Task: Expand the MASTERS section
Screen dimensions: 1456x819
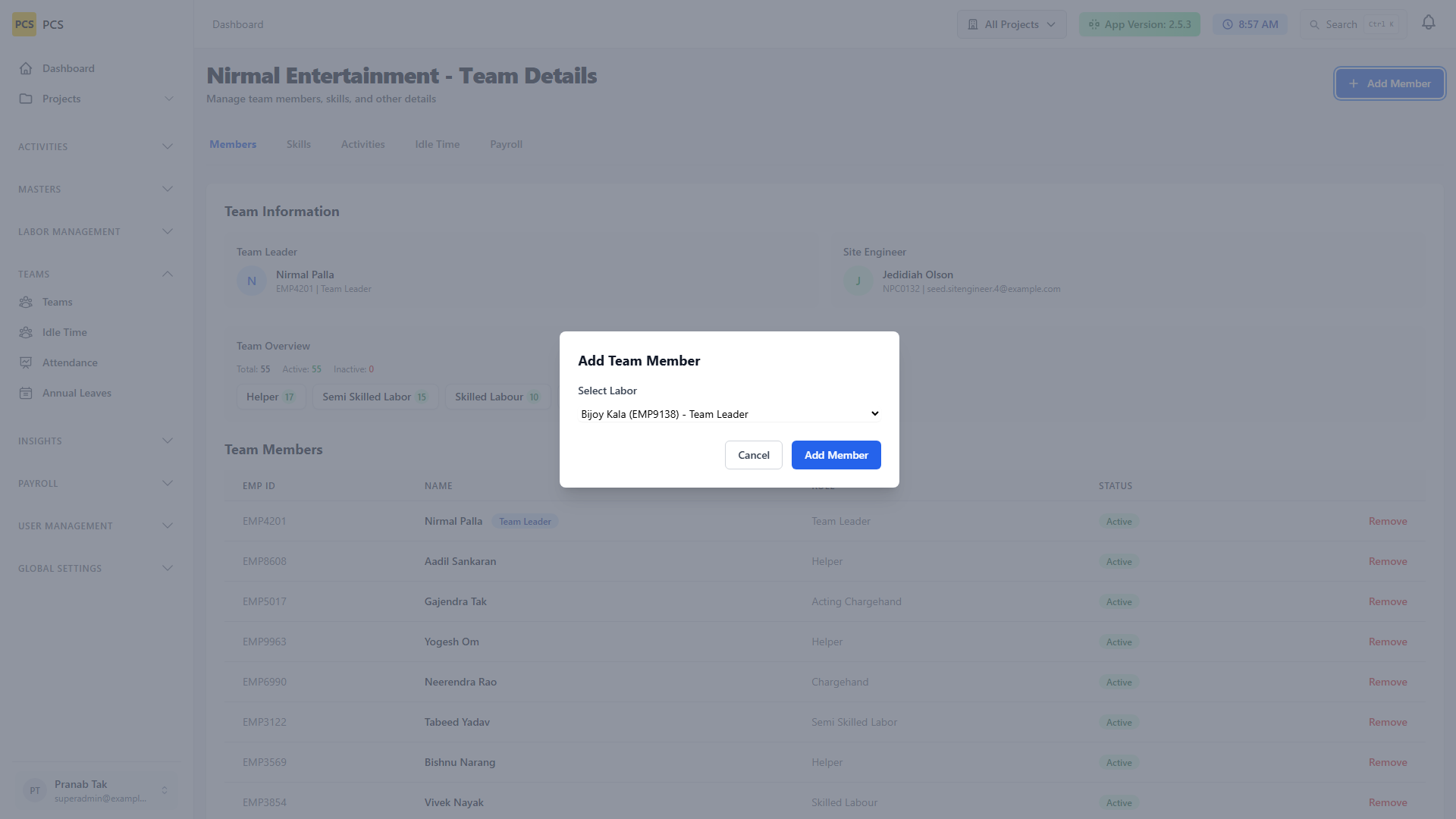Action: pyautogui.click(x=96, y=189)
